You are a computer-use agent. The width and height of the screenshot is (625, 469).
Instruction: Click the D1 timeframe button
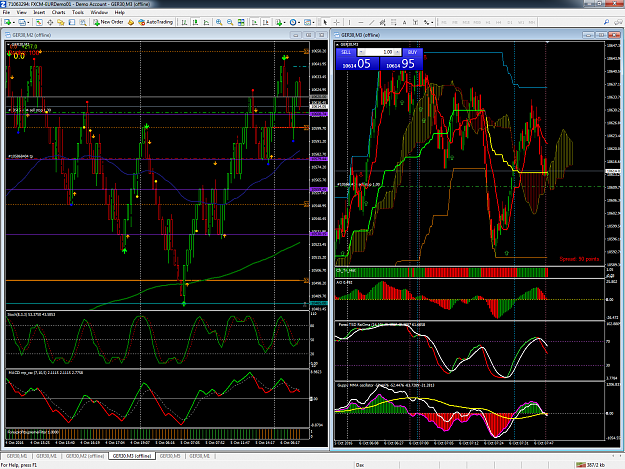coord(510,22)
